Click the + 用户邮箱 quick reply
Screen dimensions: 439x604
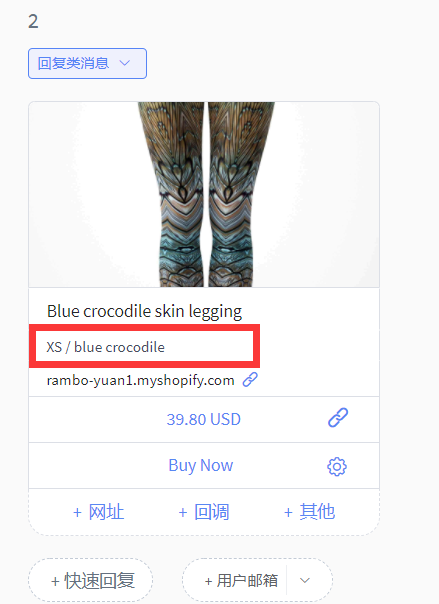tap(241, 581)
